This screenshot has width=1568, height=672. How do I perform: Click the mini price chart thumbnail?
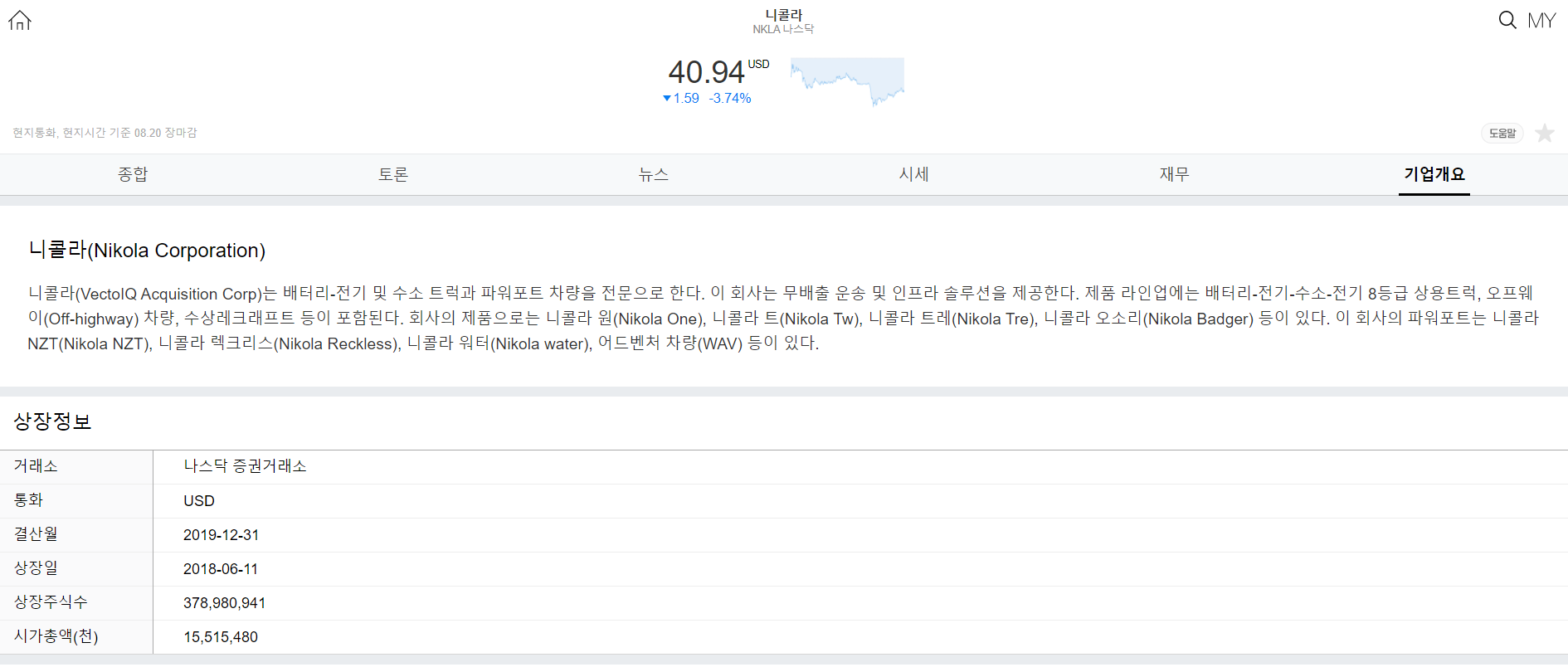point(847,81)
